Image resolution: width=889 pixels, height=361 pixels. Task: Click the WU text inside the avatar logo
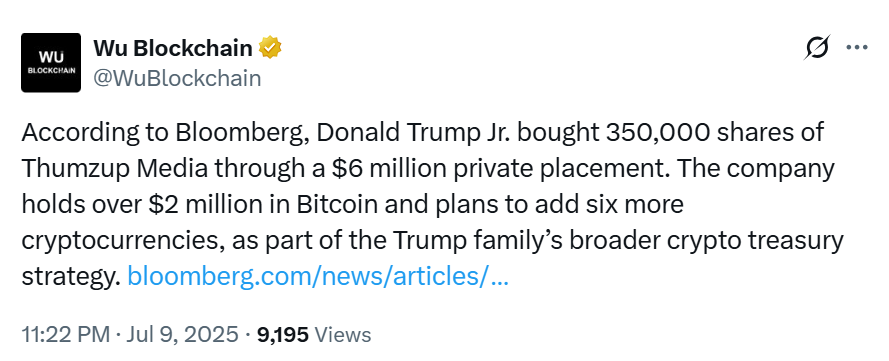[x=51, y=57]
